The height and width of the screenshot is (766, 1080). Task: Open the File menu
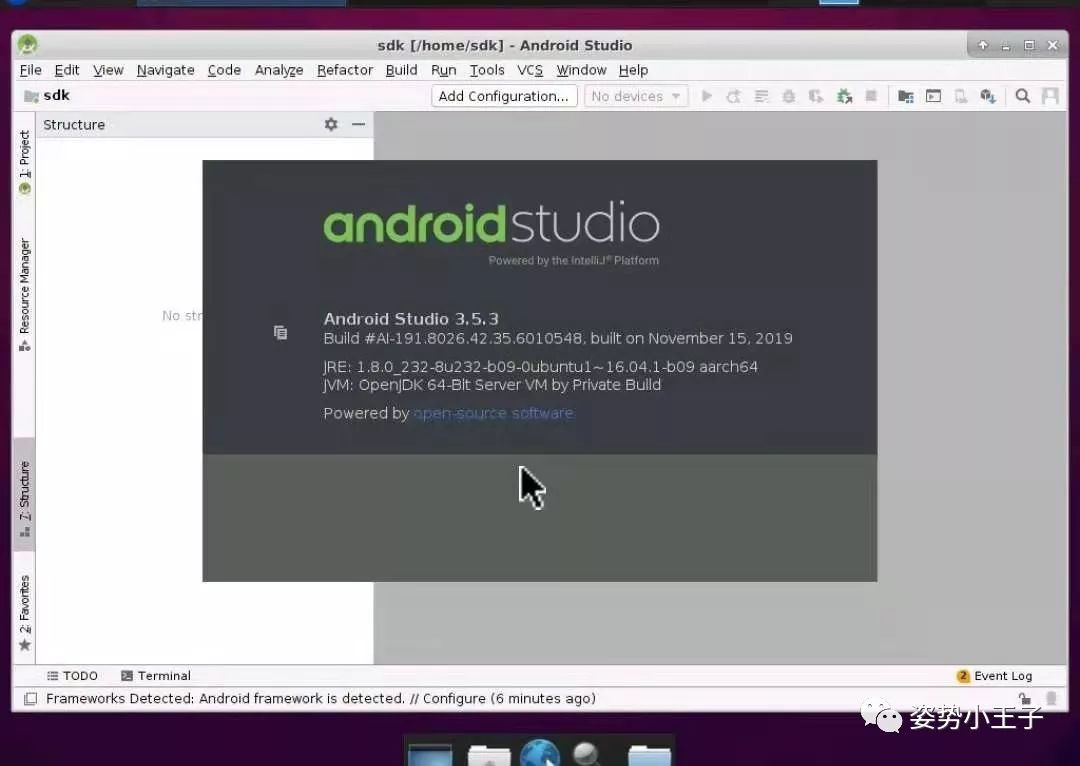click(30, 70)
